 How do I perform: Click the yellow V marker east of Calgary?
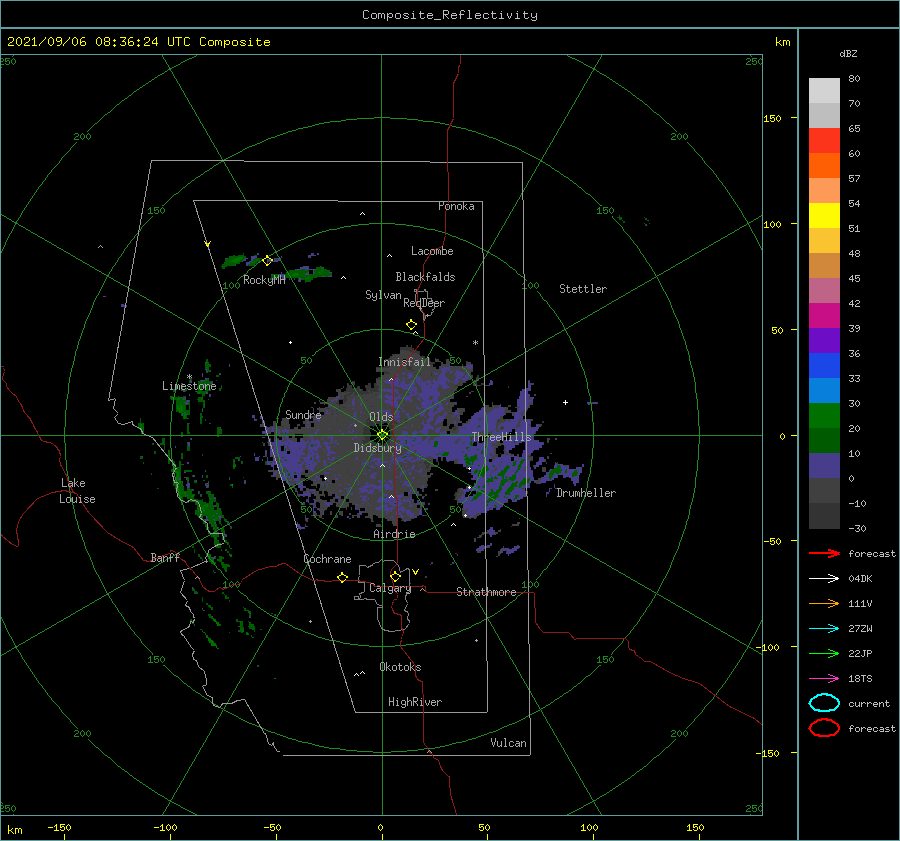[x=416, y=572]
